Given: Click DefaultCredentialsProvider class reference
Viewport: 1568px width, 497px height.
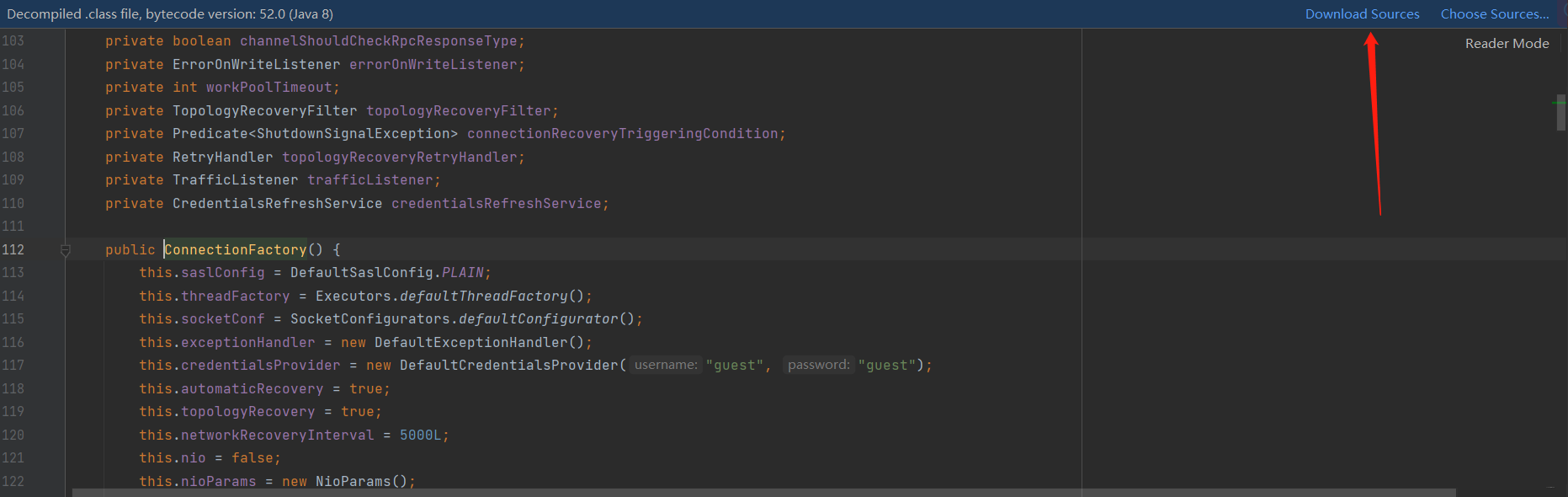Looking at the screenshot, I should 509,366.
